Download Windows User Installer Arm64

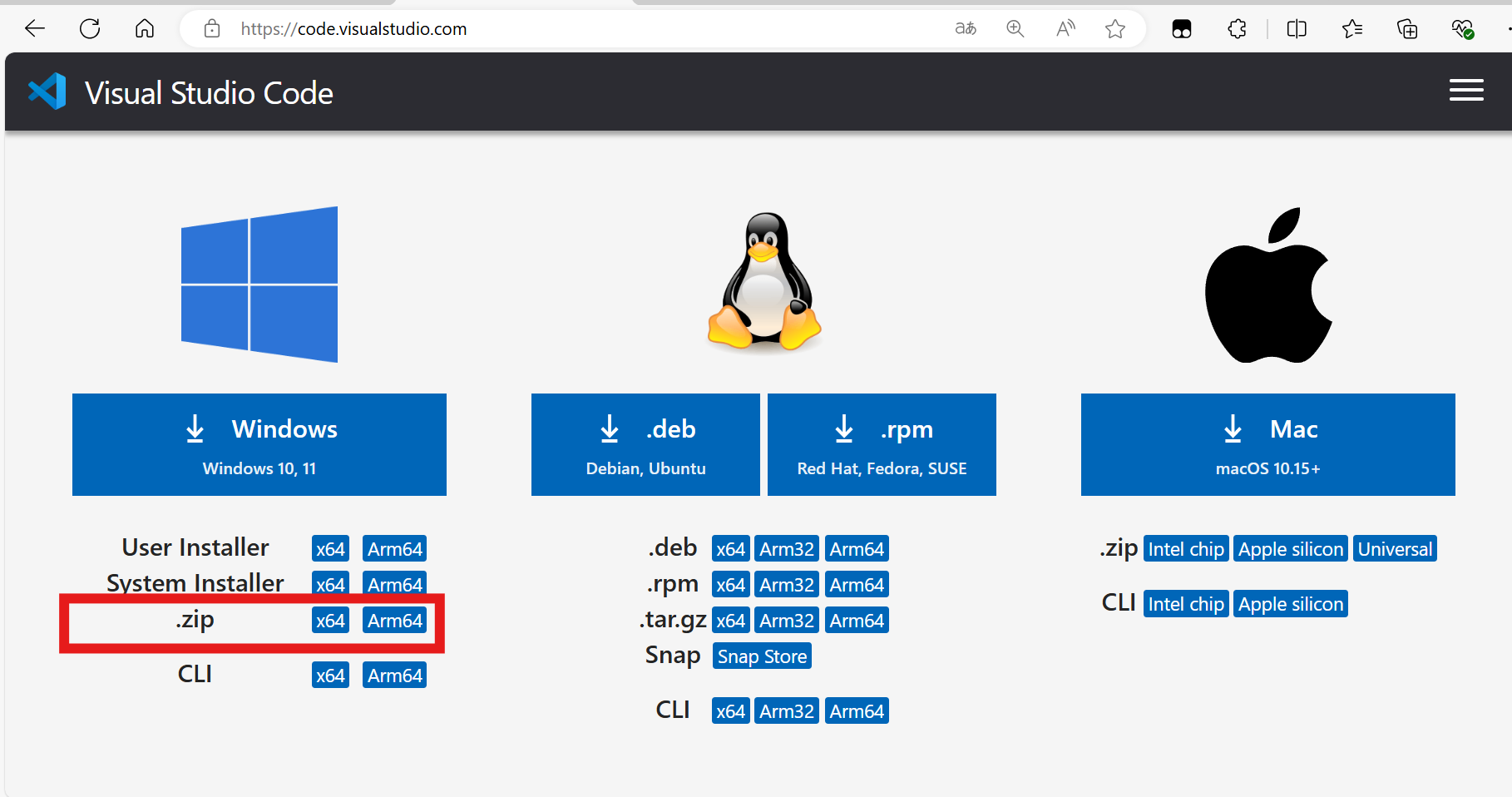tap(395, 549)
